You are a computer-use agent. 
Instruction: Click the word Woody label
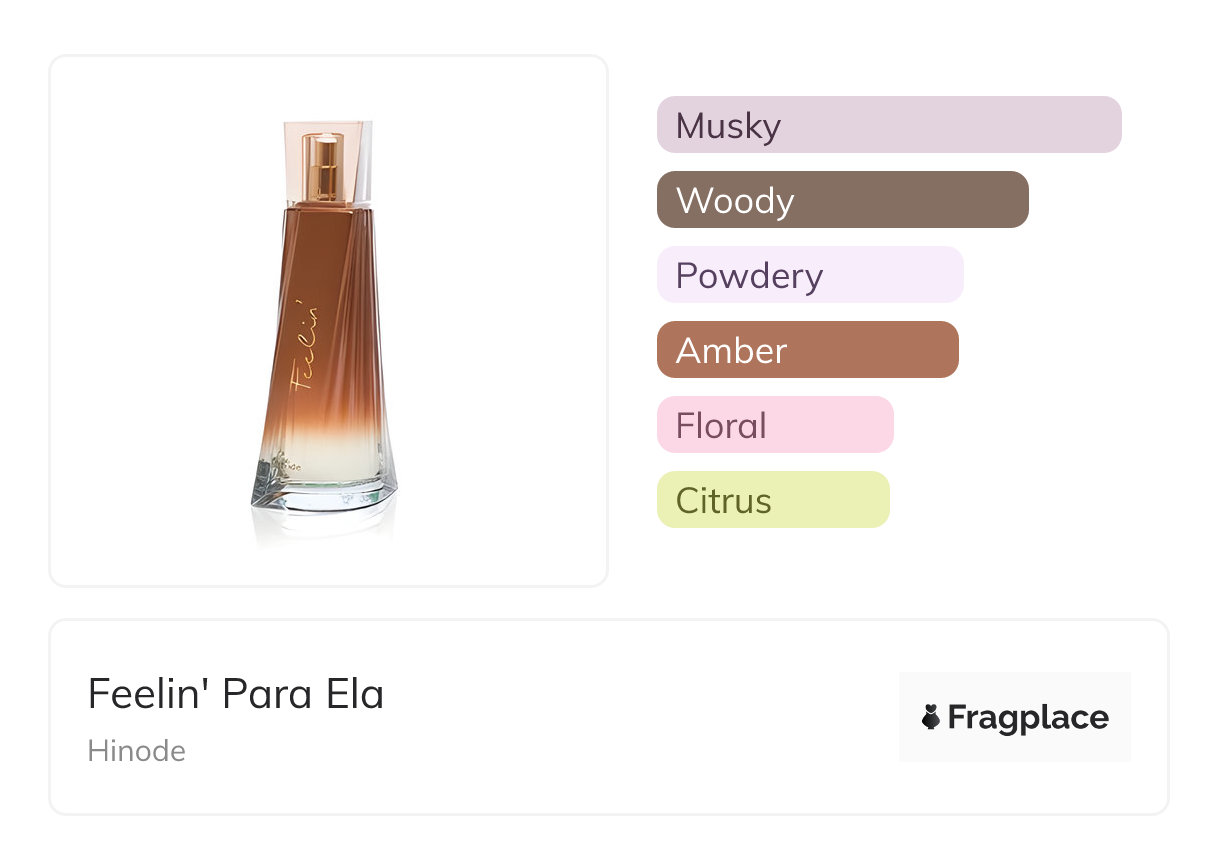[735, 201]
